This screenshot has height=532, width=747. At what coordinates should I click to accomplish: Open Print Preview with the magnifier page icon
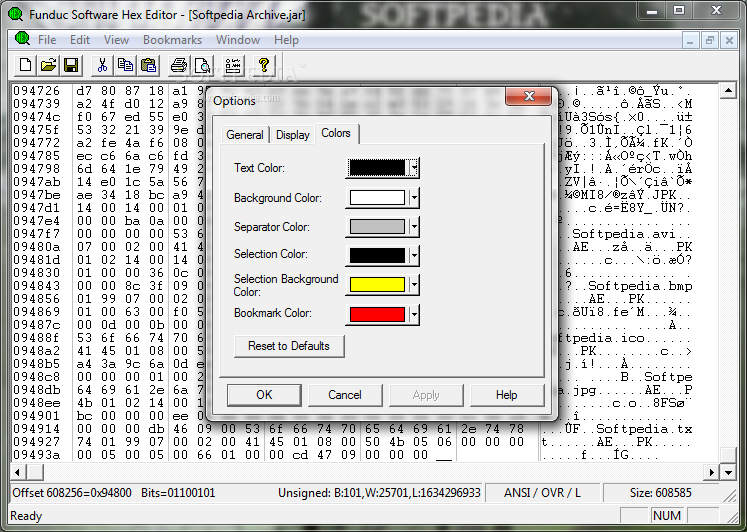click(x=202, y=65)
